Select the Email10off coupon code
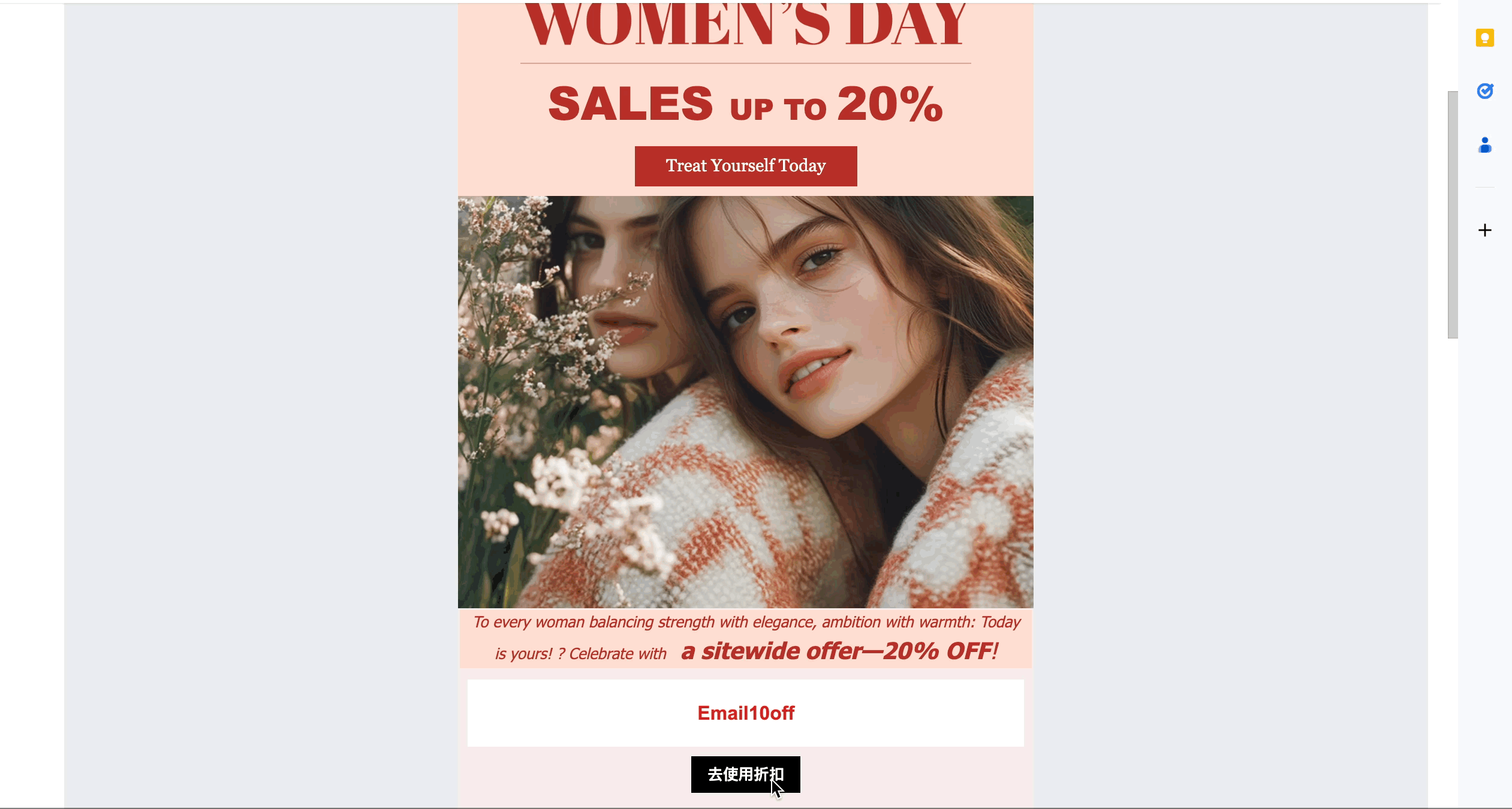The image size is (1512, 809). point(745,713)
